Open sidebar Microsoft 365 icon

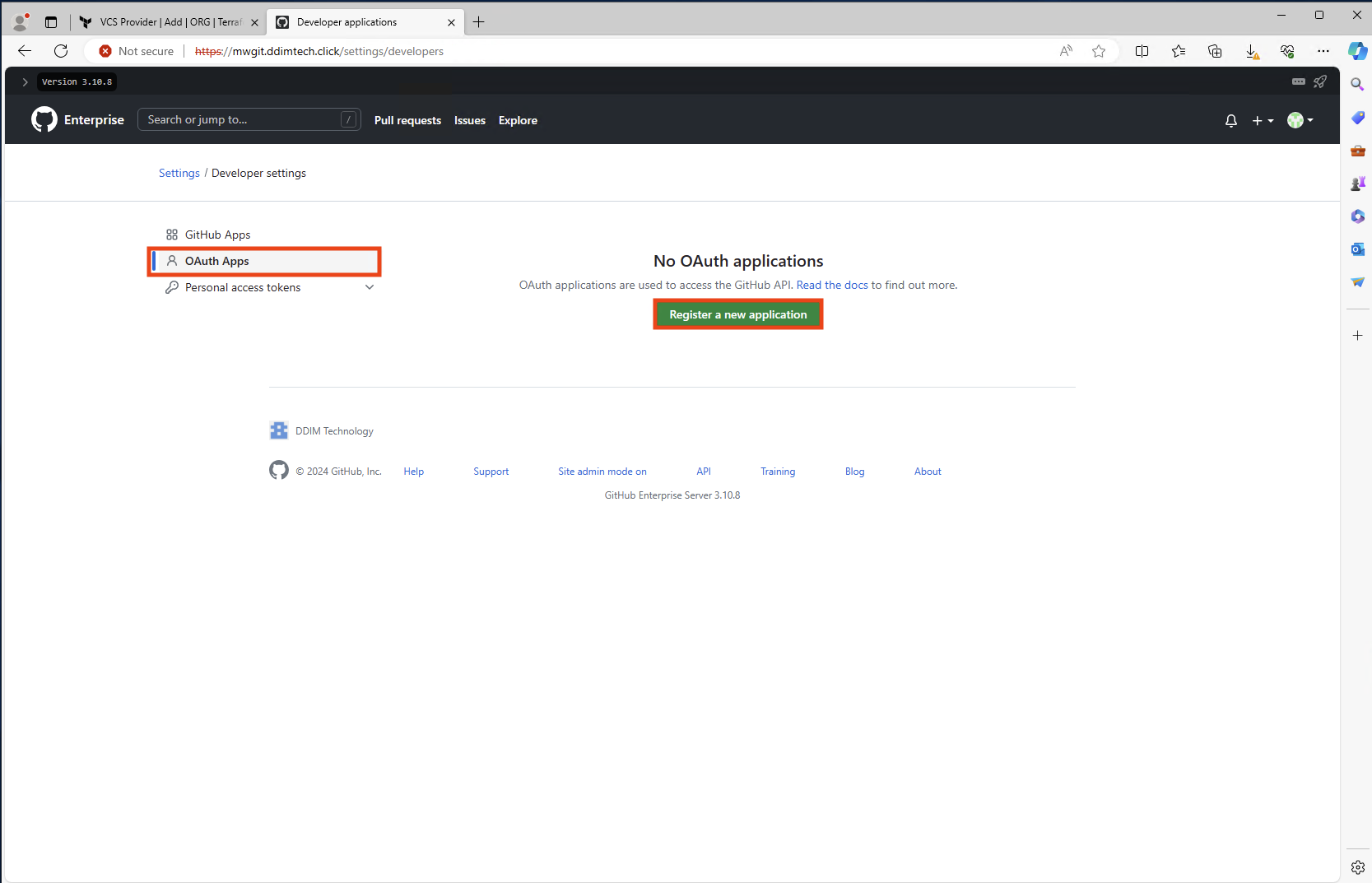pyautogui.click(x=1357, y=216)
